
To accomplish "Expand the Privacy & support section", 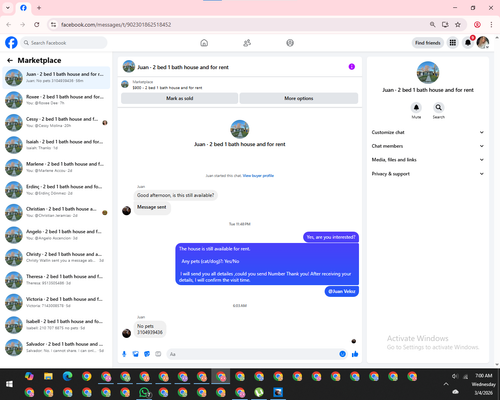I will click(428, 174).
